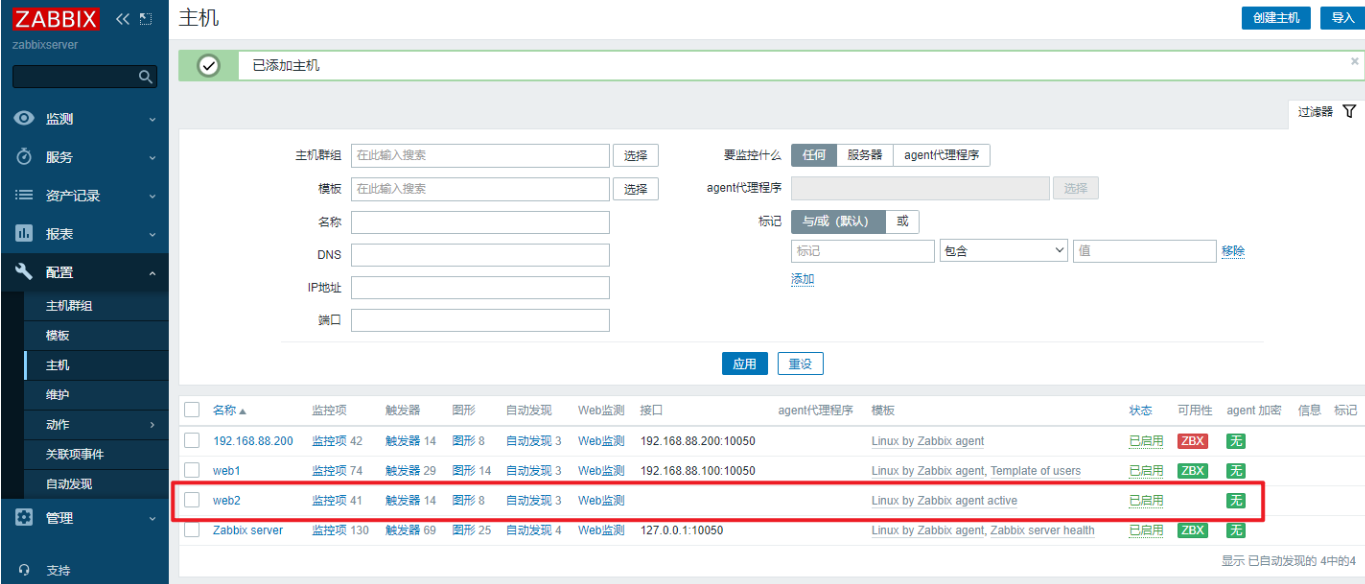Click the 资产记录 list icon

25,195
